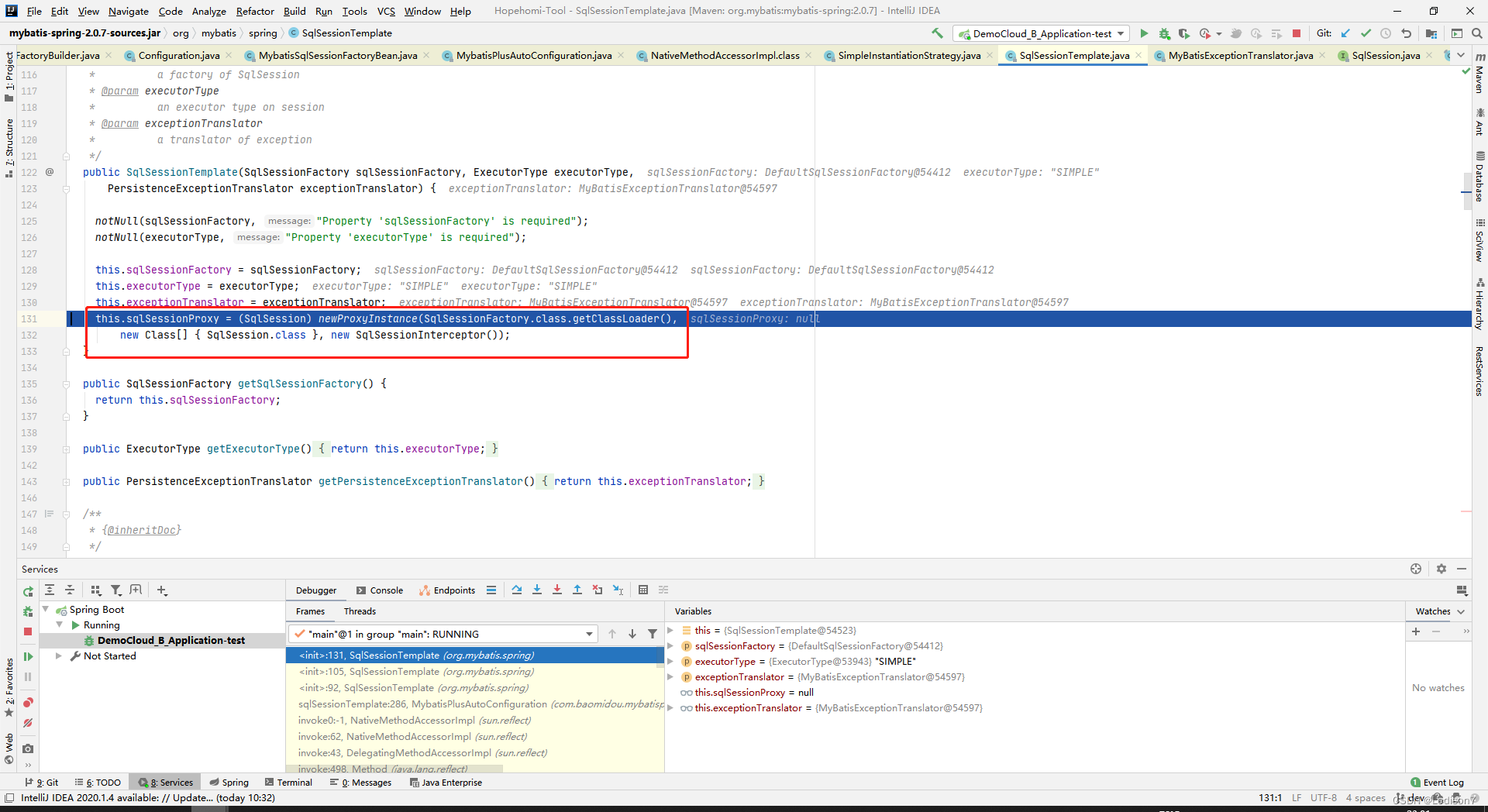Click Step Into blue down-arrow icon

[537, 590]
